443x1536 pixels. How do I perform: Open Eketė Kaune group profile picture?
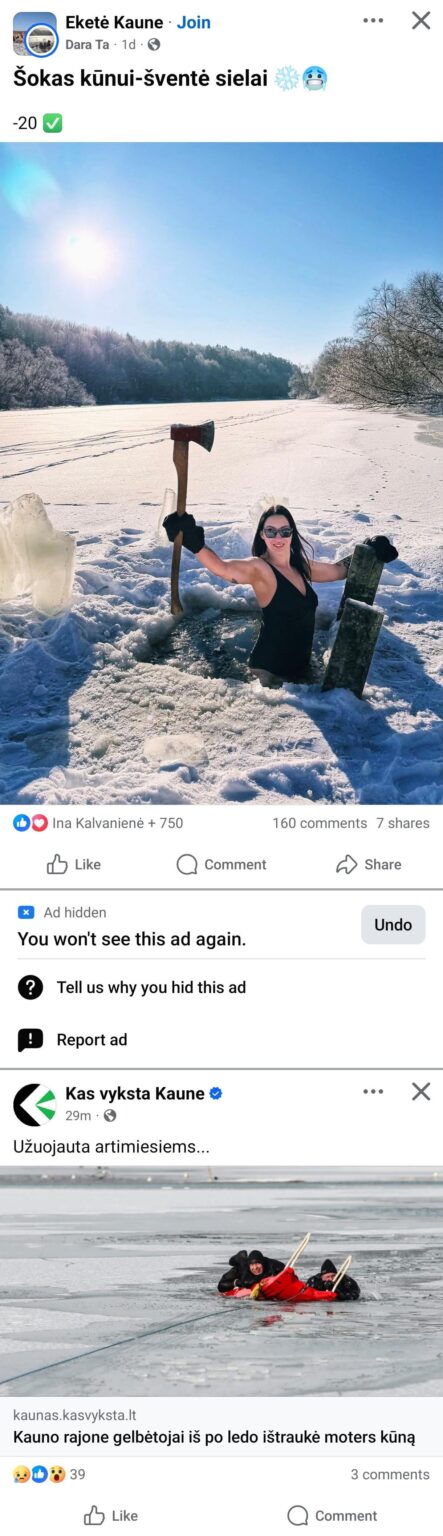click(x=35, y=34)
